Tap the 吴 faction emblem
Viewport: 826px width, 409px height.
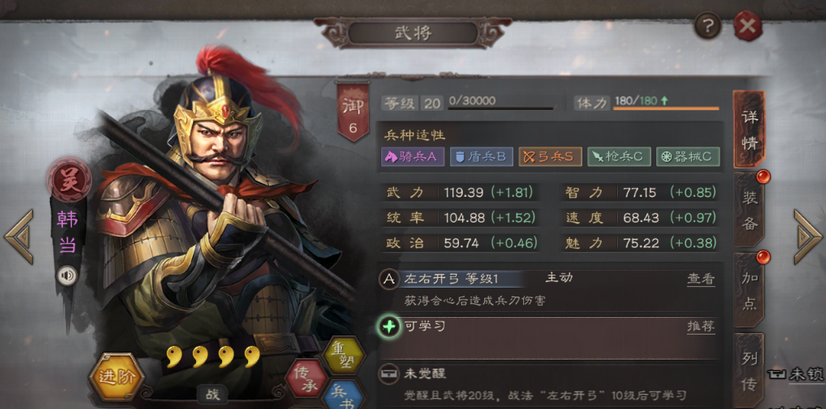(69, 180)
